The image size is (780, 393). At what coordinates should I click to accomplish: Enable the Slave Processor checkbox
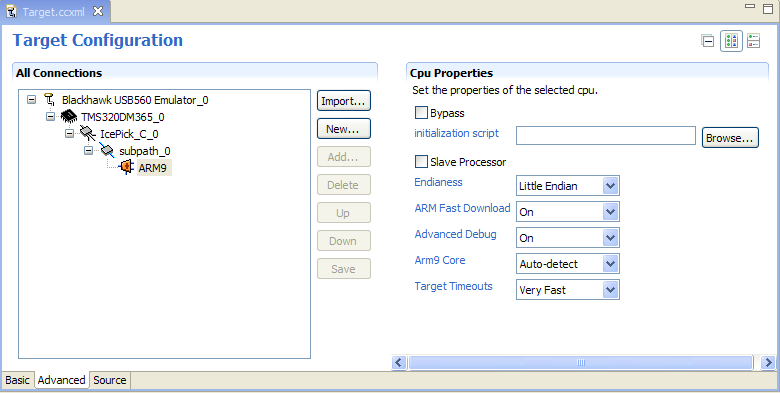[x=421, y=161]
